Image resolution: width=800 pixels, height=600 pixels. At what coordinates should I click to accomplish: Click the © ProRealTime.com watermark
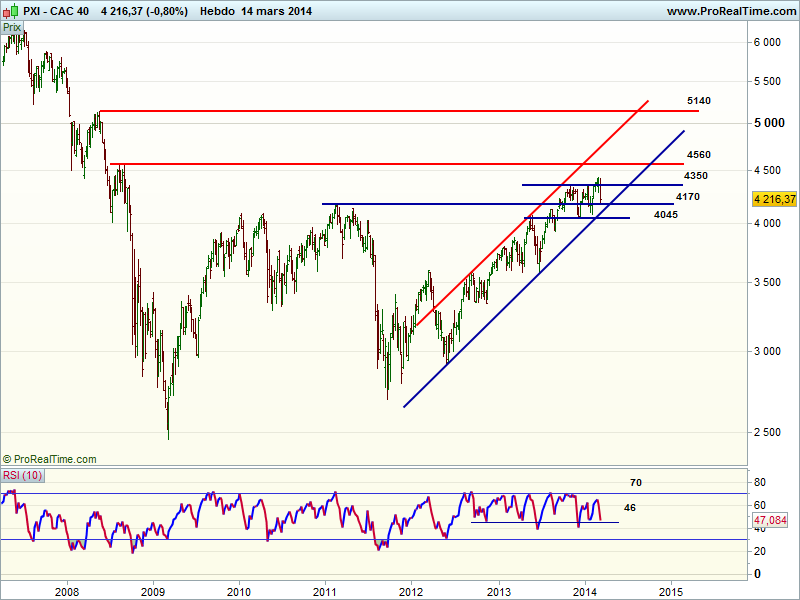[50, 459]
